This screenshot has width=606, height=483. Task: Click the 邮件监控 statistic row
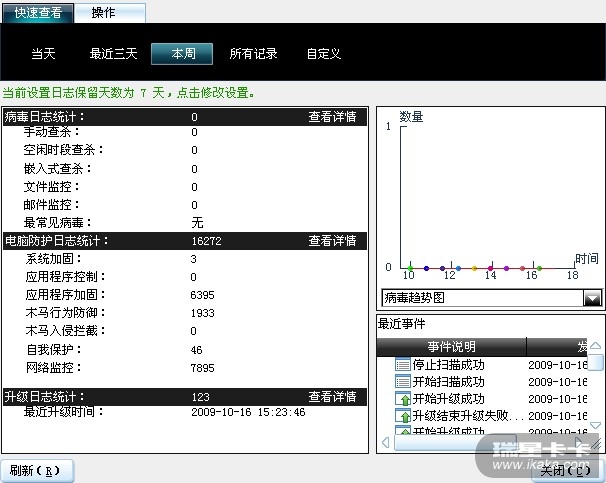pos(185,204)
